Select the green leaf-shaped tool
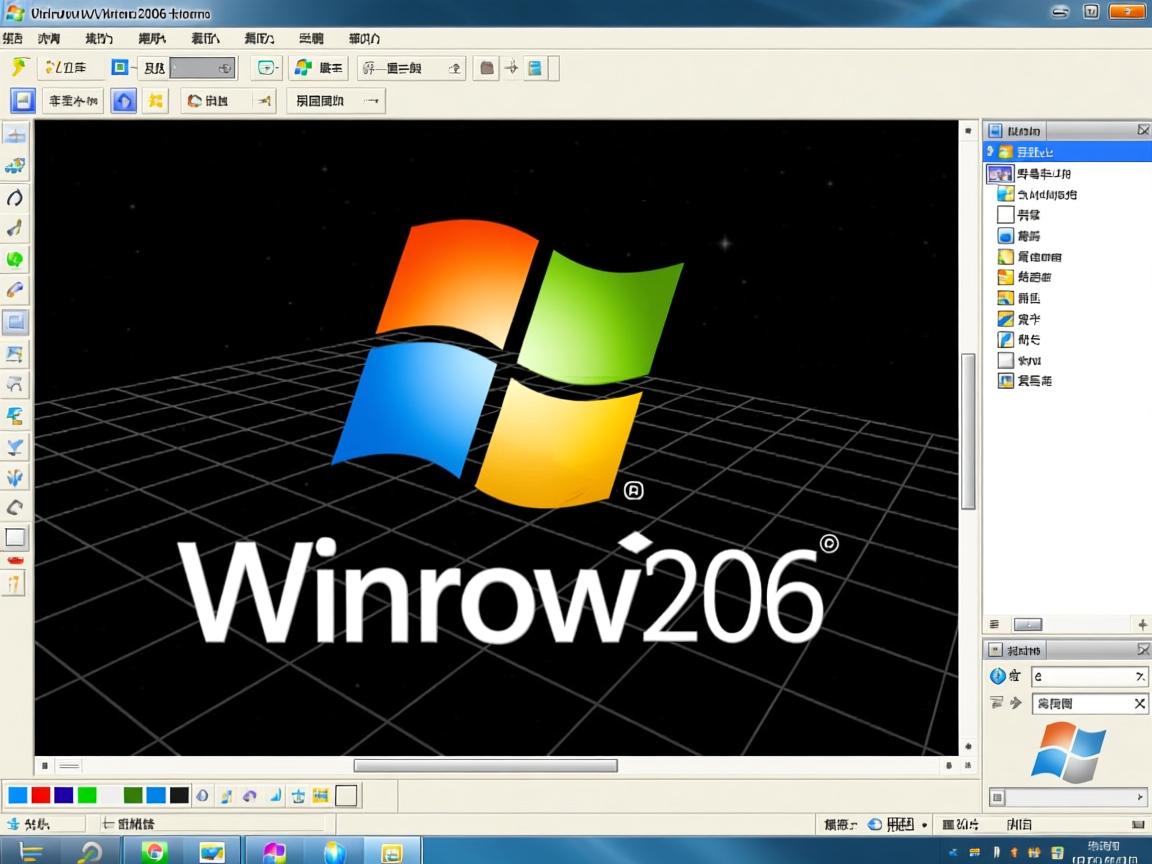This screenshot has height=864, width=1152. coord(14,259)
